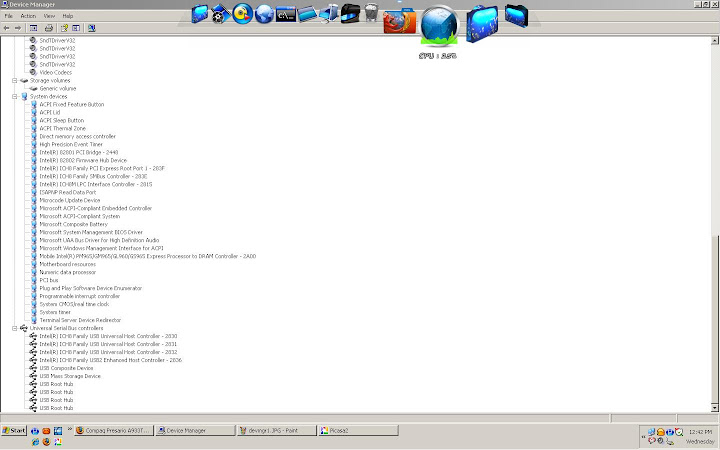Select the Video Codecs device
The image size is (720, 450).
point(56,73)
